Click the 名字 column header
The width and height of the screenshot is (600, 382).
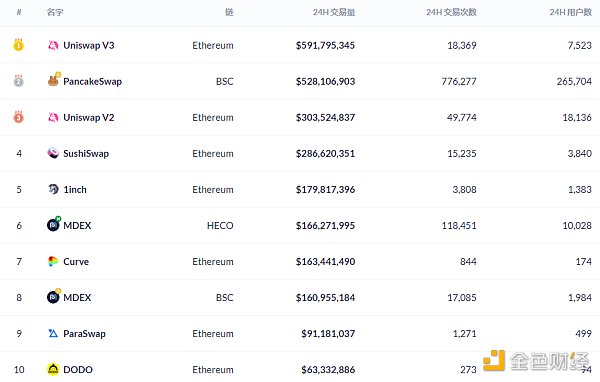(55, 12)
